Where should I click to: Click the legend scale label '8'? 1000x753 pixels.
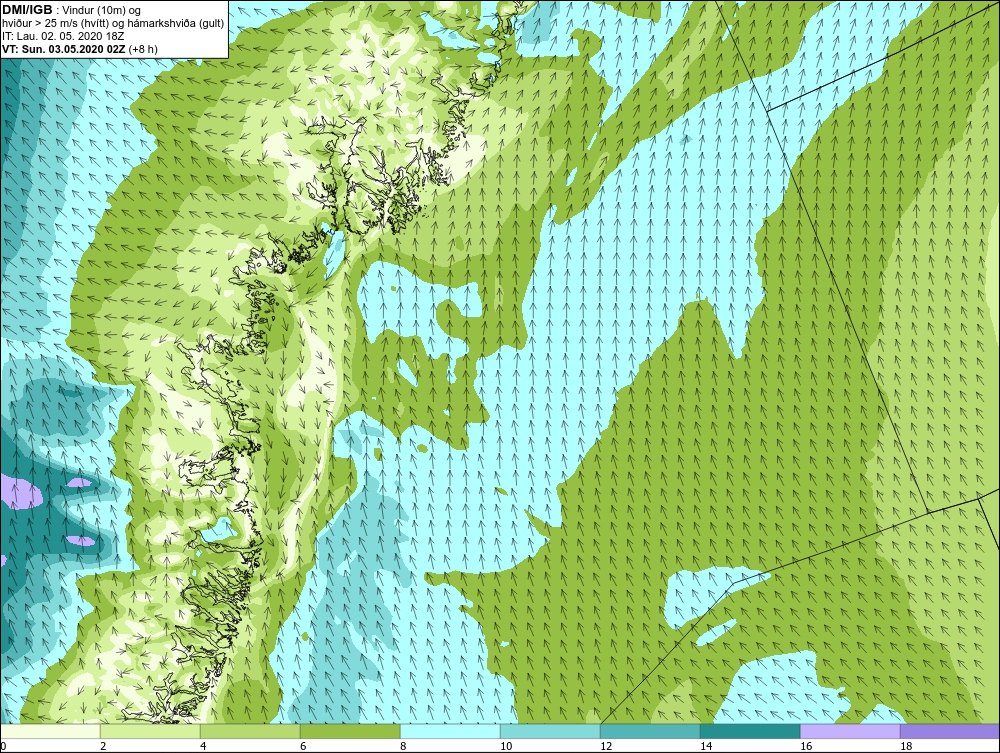[403, 746]
